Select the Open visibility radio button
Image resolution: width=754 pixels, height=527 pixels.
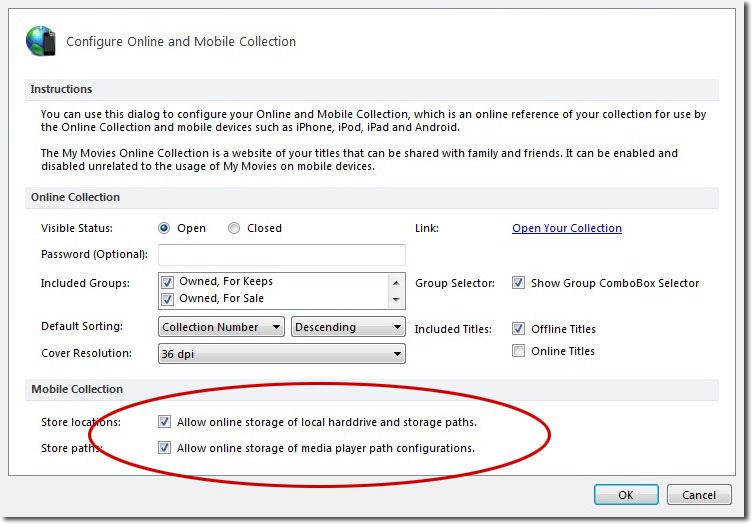pos(164,228)
